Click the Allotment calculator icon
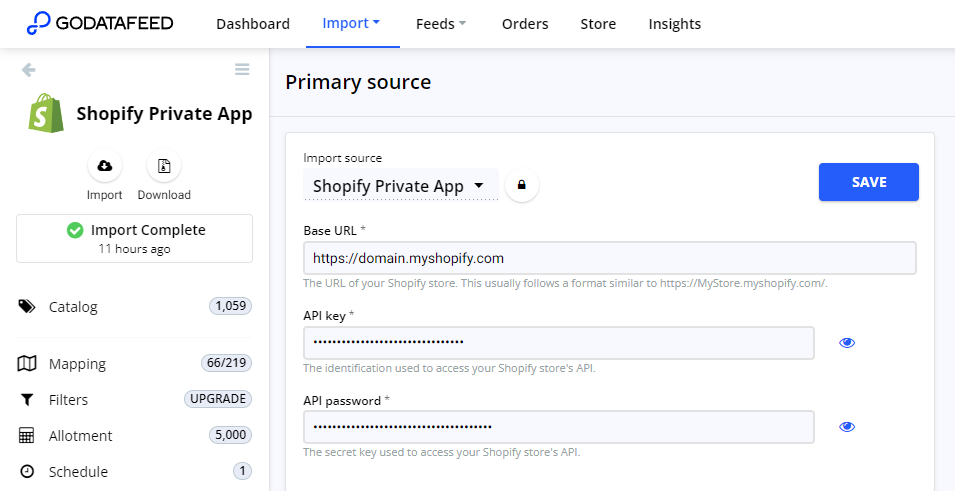 [x=26, y=436]
